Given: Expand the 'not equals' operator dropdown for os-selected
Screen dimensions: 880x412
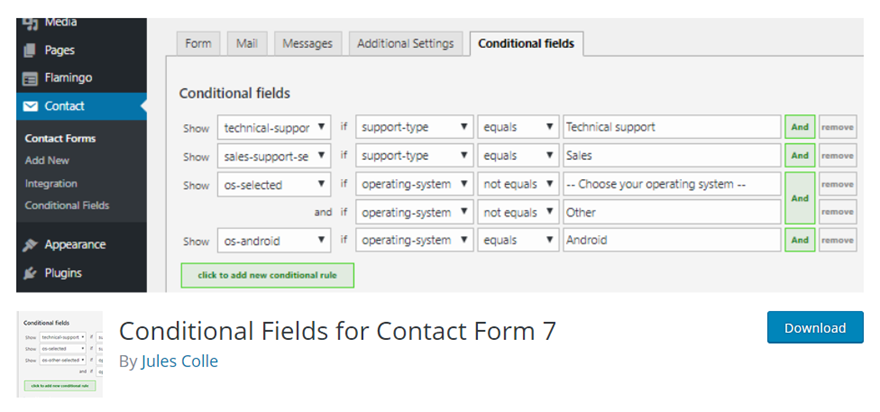Looking at the screenshot, I should [517, 185].
